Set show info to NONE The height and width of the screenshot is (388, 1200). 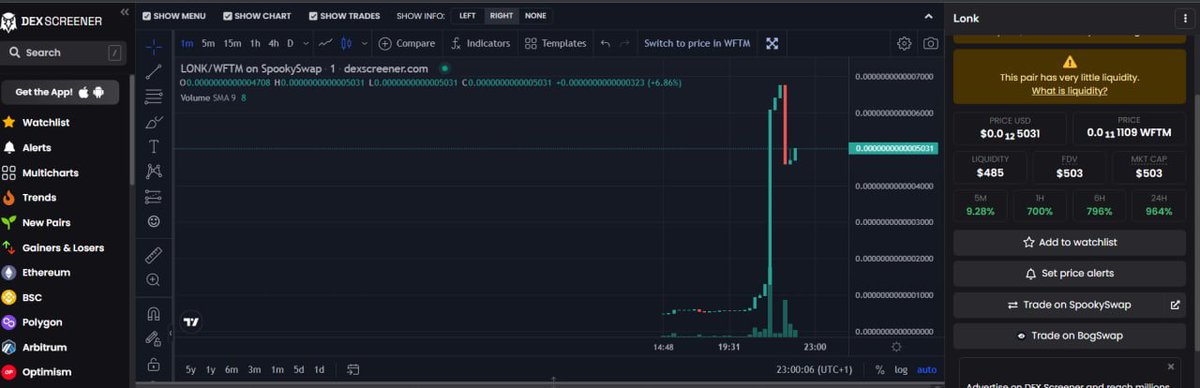click(x=536, y=16)
